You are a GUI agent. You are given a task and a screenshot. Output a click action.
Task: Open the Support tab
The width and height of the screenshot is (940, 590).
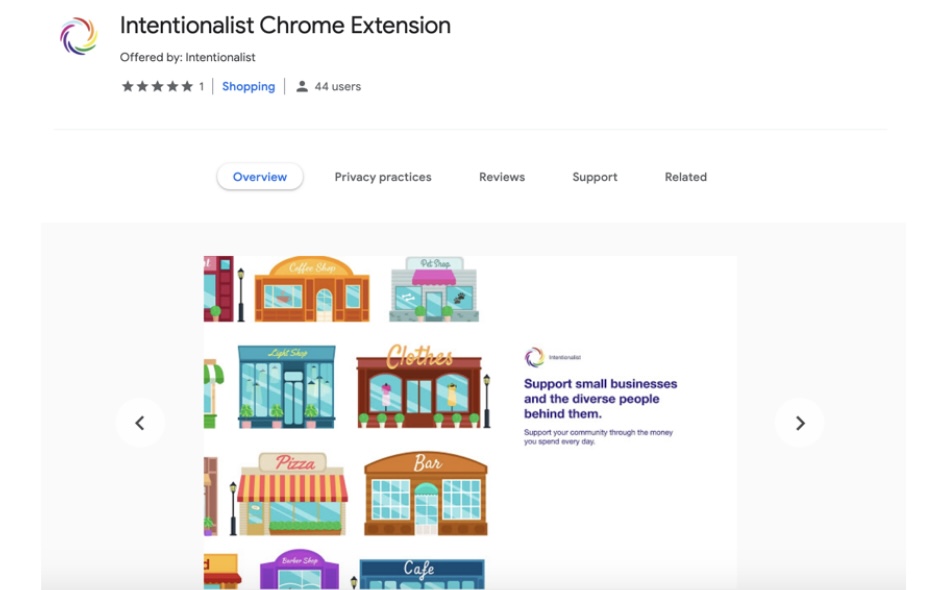[x=595, y=177]
